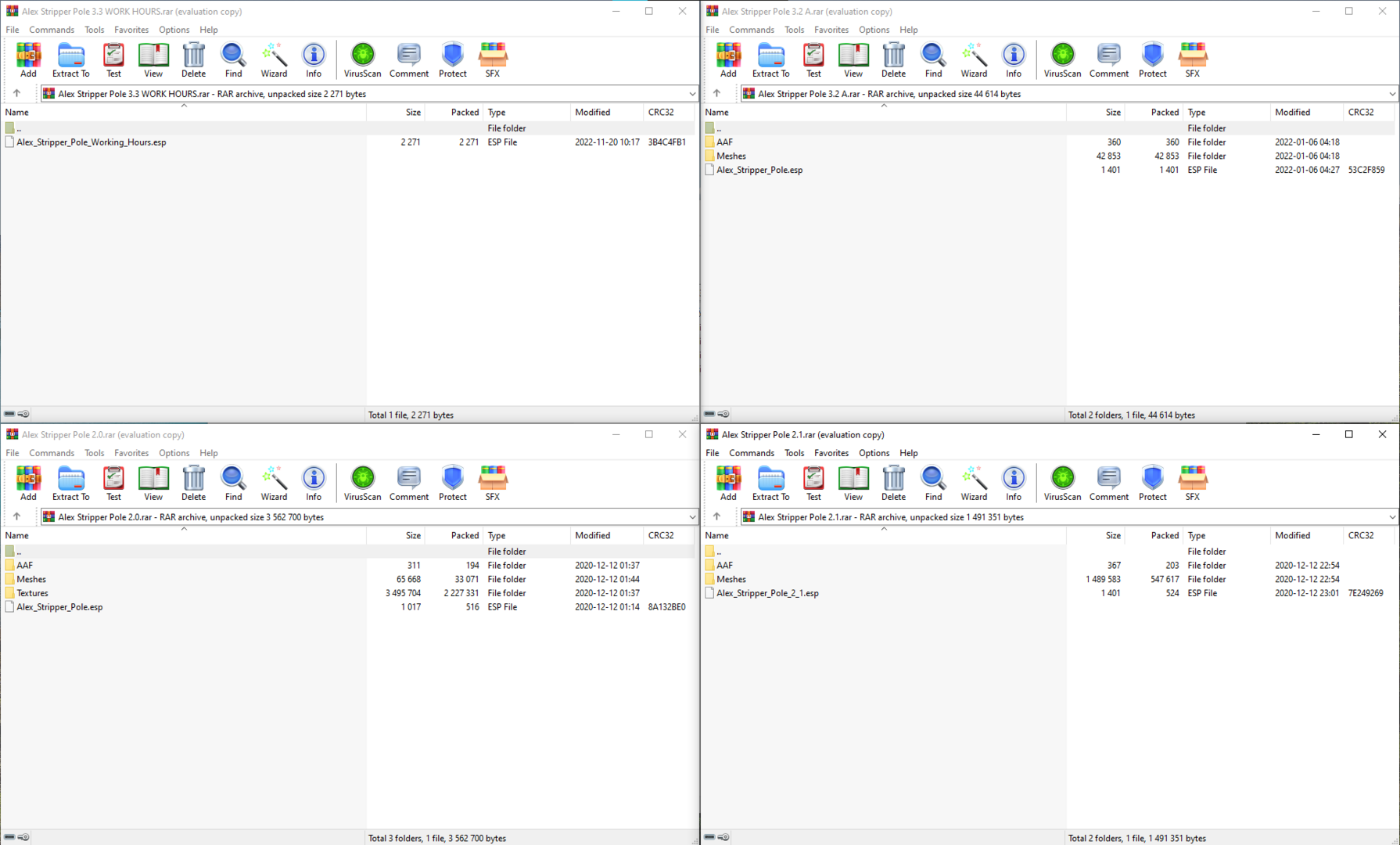This screenshot has width=1400, height=845.
Task: Click Add icon in Pole 2.0 window
Action: click(28, 484)
